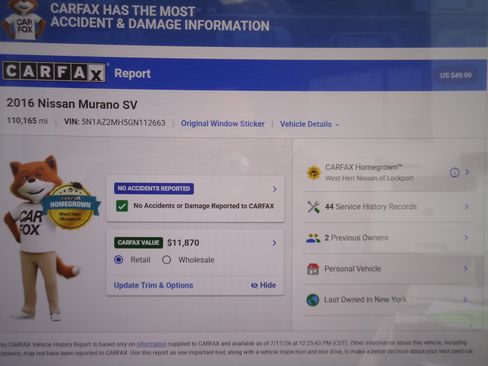Click the $11,870 value amount

click(183, 243)
